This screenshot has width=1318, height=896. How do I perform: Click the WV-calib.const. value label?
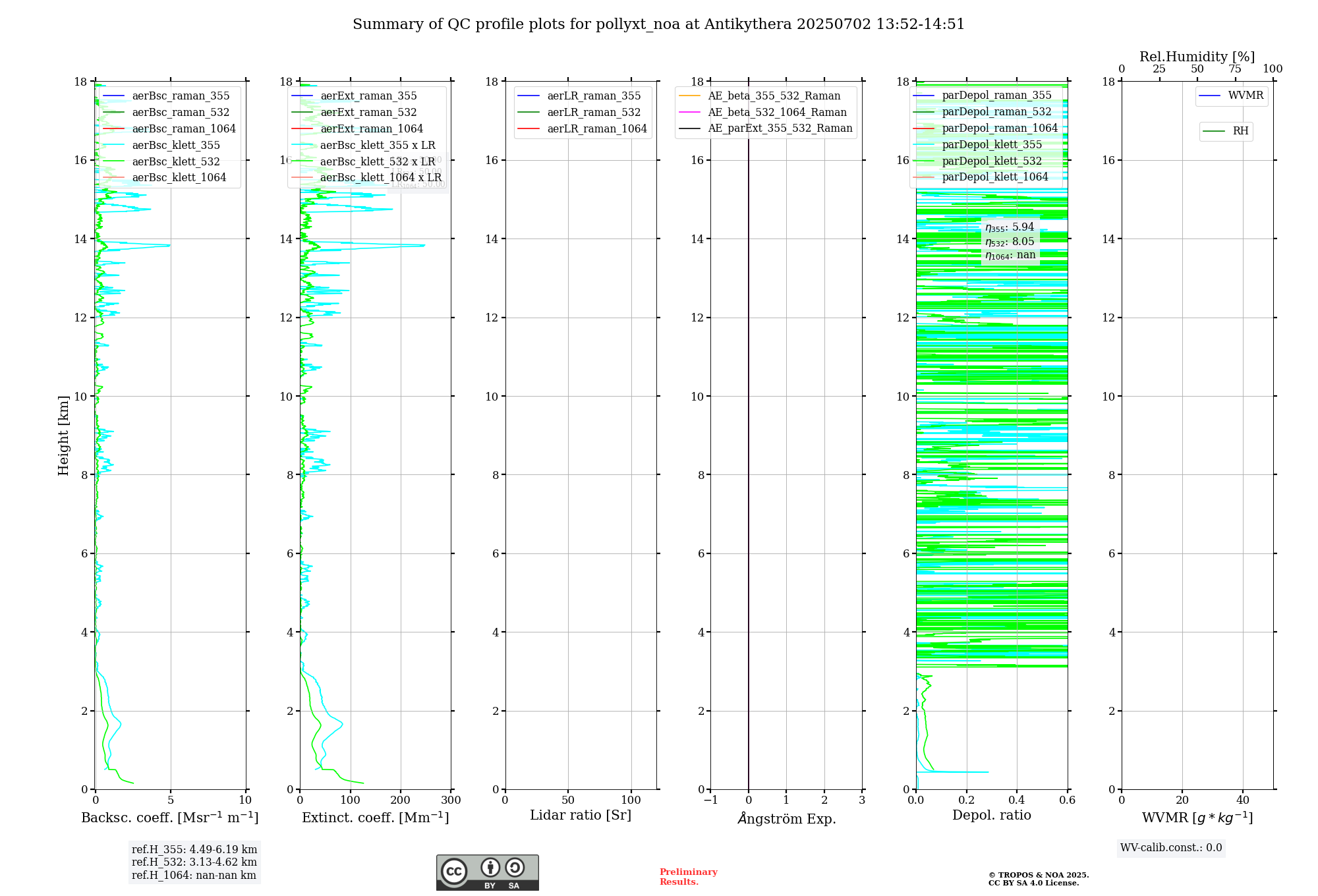click(x=1171, y=848)
